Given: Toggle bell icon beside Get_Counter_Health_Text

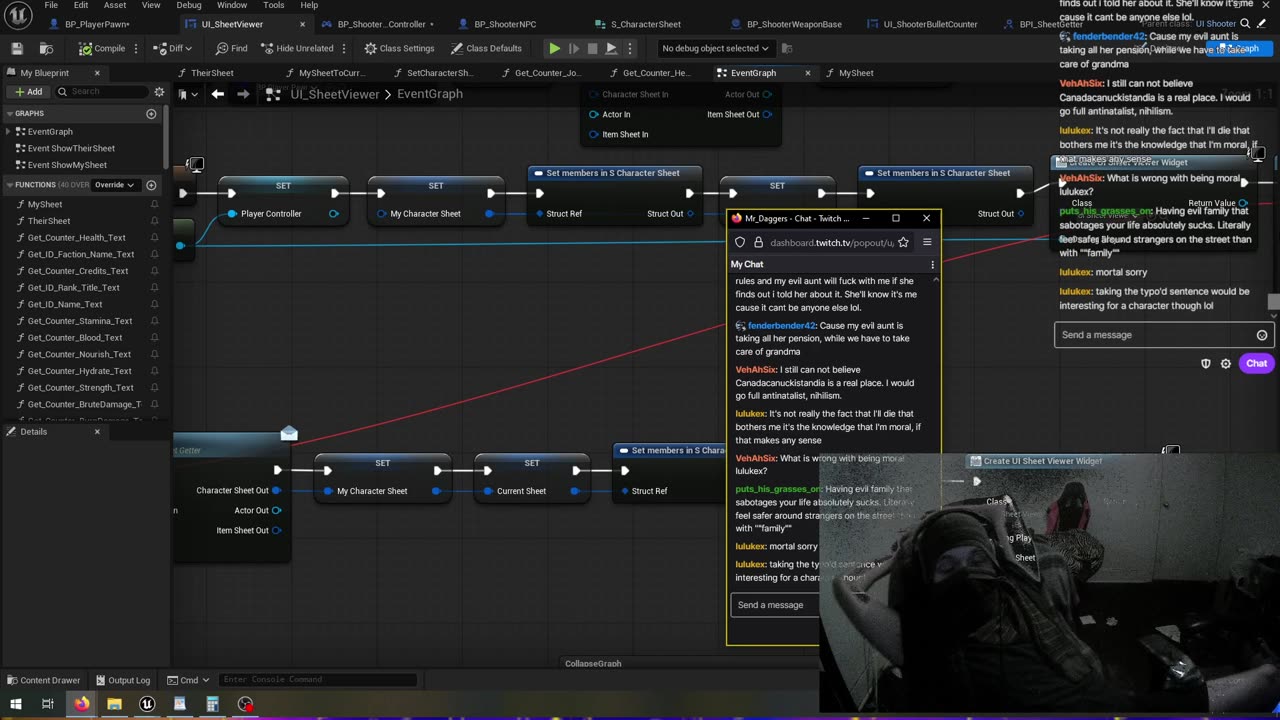Looking at the screenshot, I should click(154, 238).
